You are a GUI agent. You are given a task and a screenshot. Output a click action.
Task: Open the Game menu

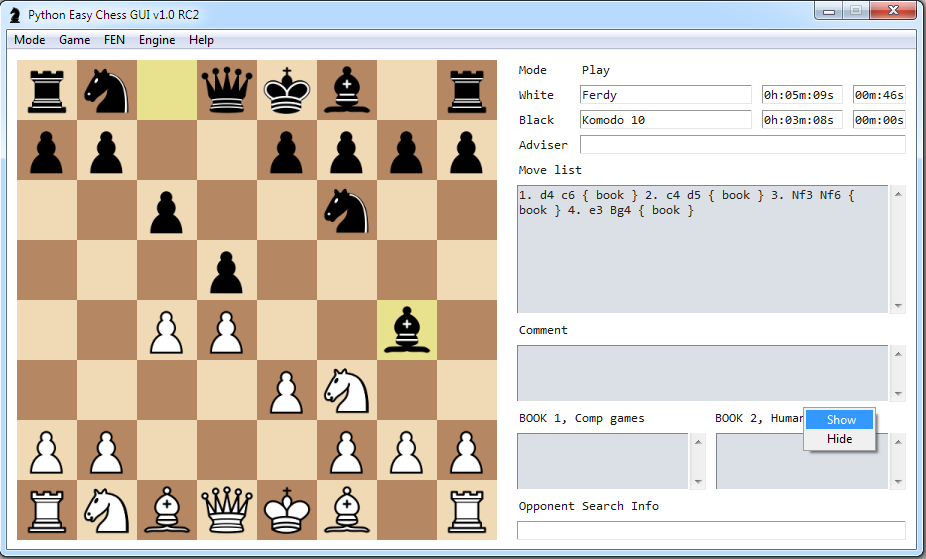[74, 40]
